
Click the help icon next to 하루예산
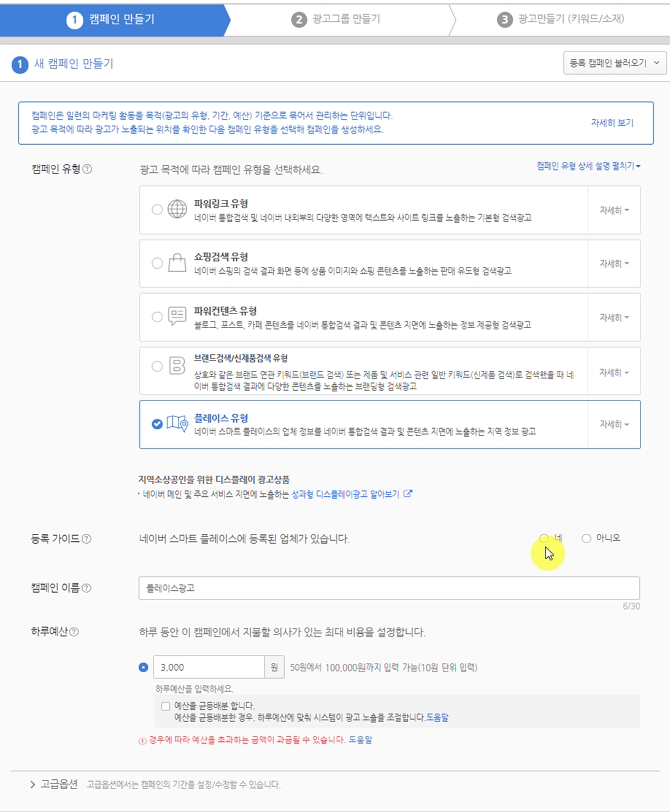pos(74,632)
